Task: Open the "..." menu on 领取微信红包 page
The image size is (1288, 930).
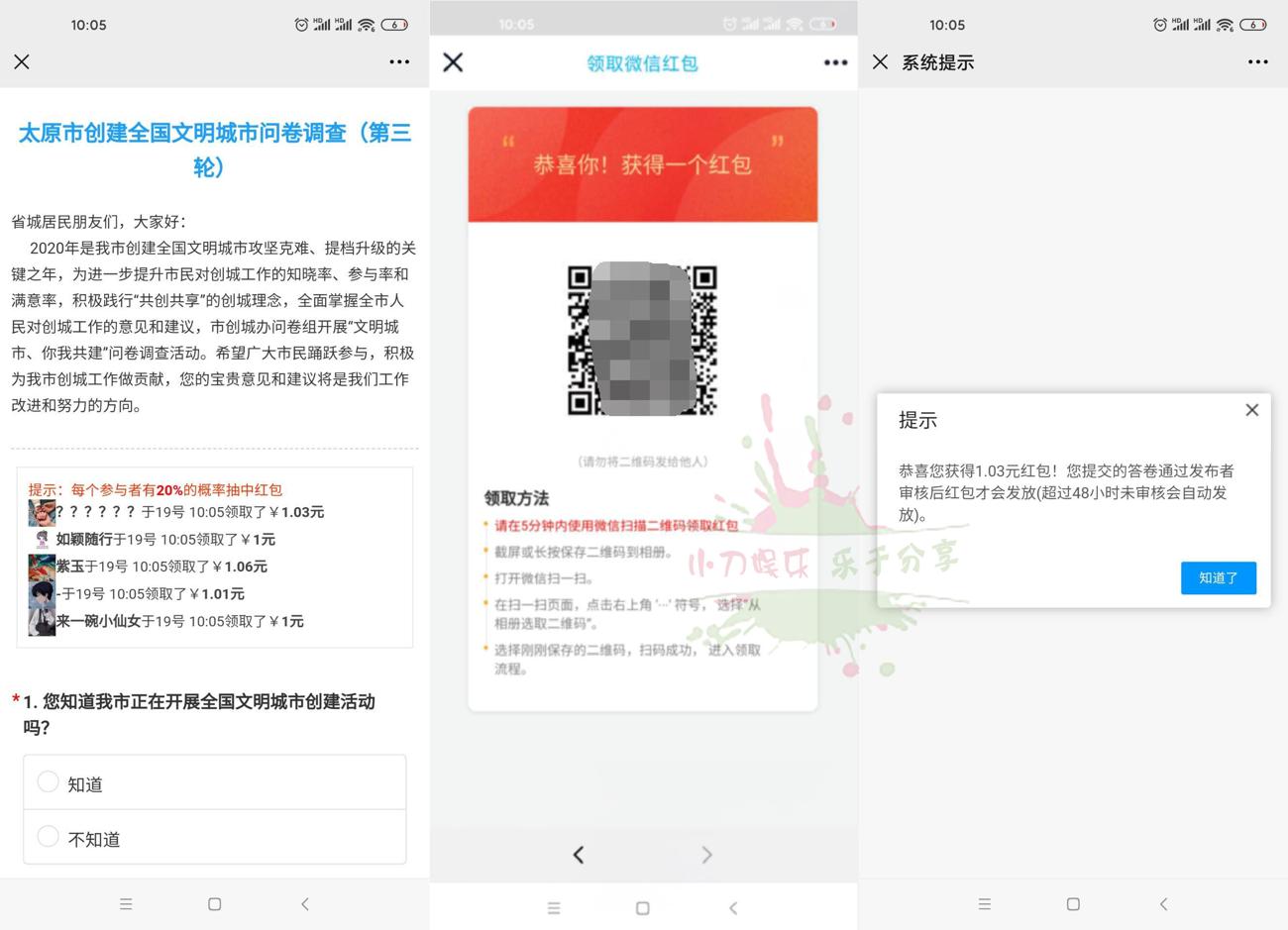Action: pyautogui.click(x=835, y=61)
